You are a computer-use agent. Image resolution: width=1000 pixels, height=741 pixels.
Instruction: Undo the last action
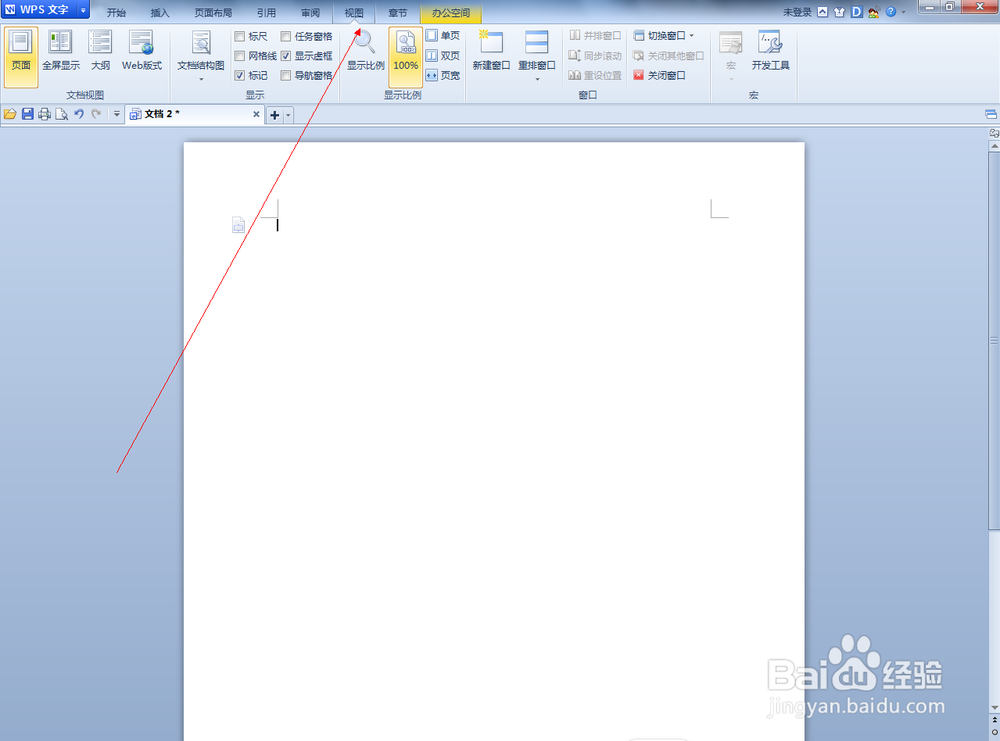coord(79,114)
